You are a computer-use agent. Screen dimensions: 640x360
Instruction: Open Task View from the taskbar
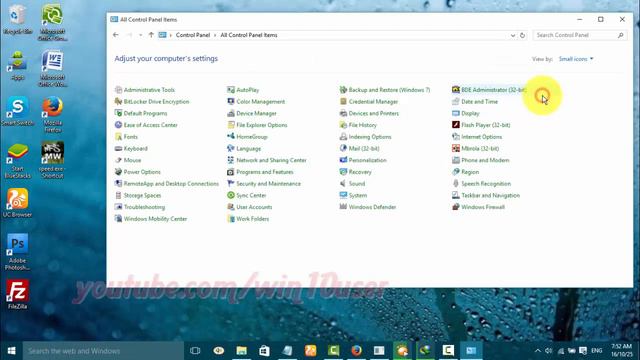pyautogui.click(x=195, y=351)
